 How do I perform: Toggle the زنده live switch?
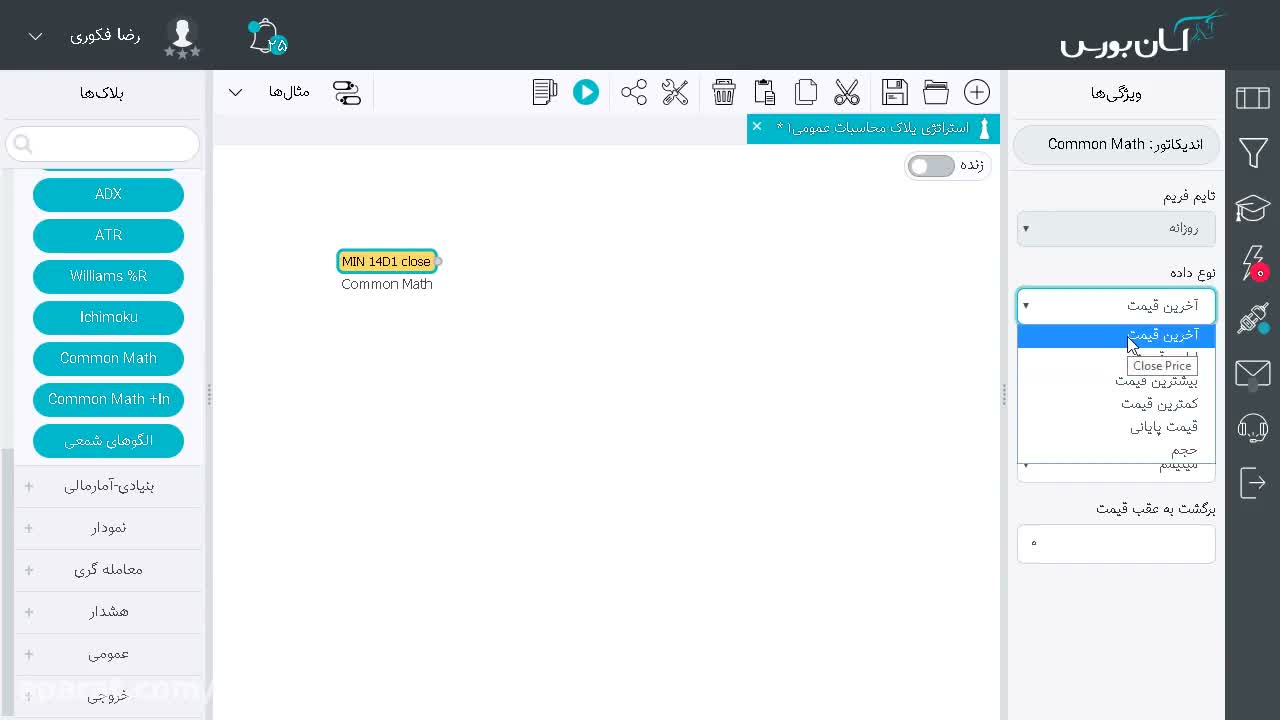[x=932, y=166]
